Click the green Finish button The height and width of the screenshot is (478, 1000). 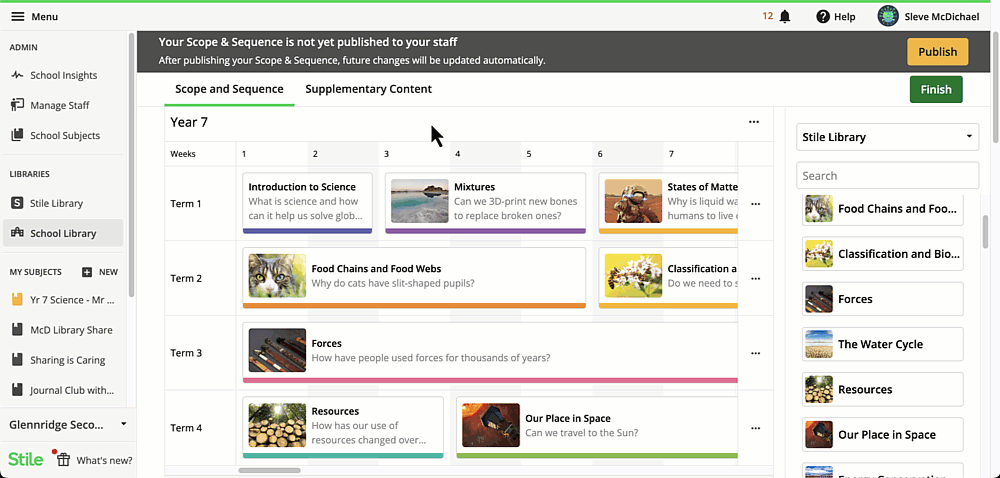coord(936,89)
